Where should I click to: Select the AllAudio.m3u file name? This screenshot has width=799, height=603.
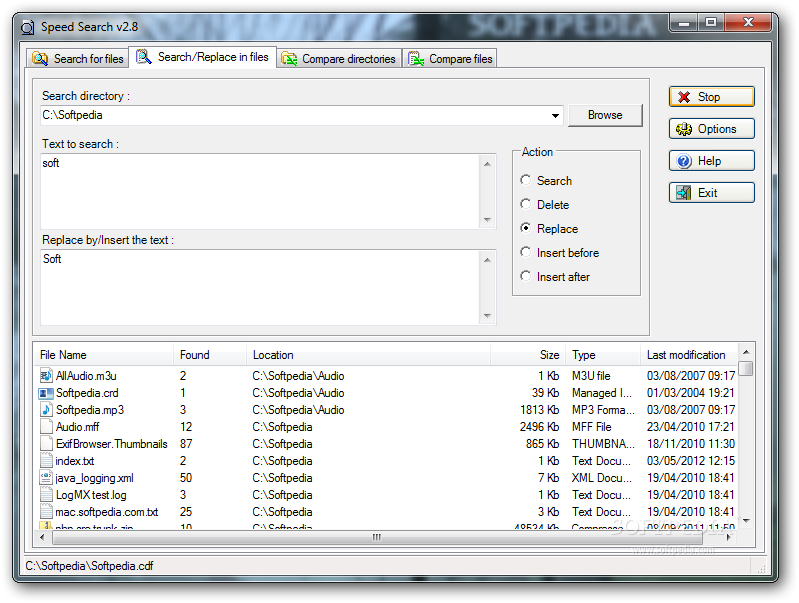(86, 376)
